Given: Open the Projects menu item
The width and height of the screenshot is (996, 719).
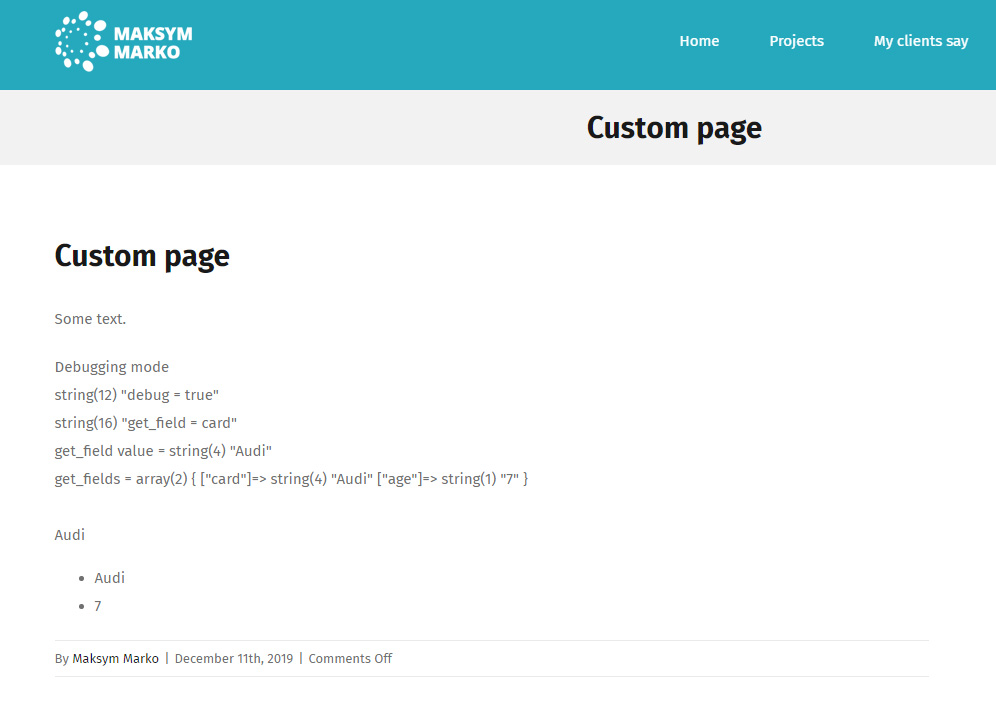Looking at the screenshot, I should pyautogui.click(x=797, y=41).
